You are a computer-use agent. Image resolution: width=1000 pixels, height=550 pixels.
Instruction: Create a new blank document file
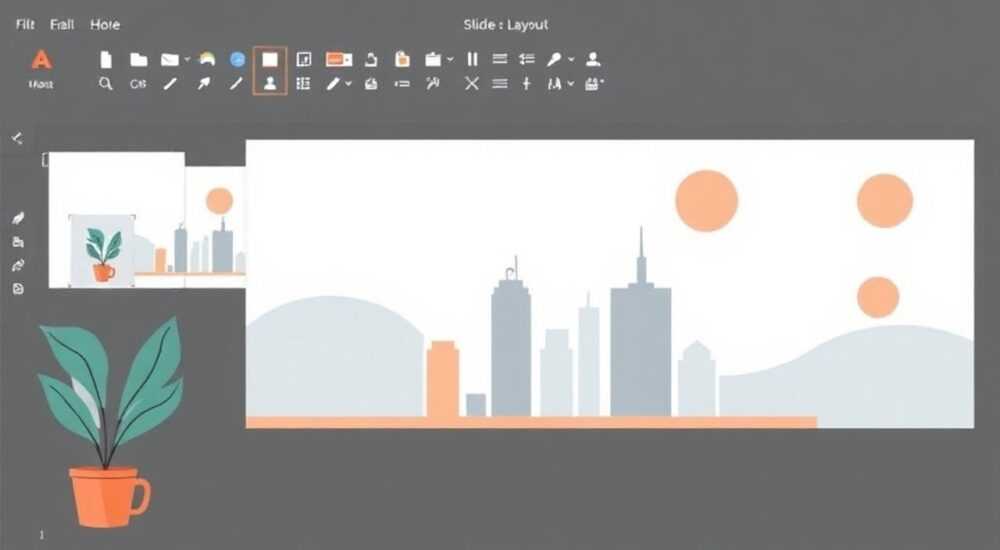(x=106, y=59)
